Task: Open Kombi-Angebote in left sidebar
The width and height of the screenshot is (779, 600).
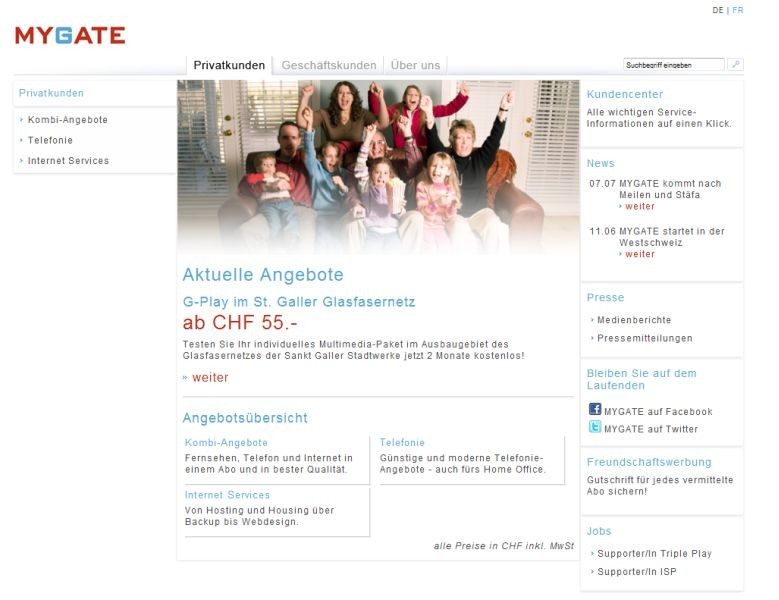Action: click(x=68, y=120)
